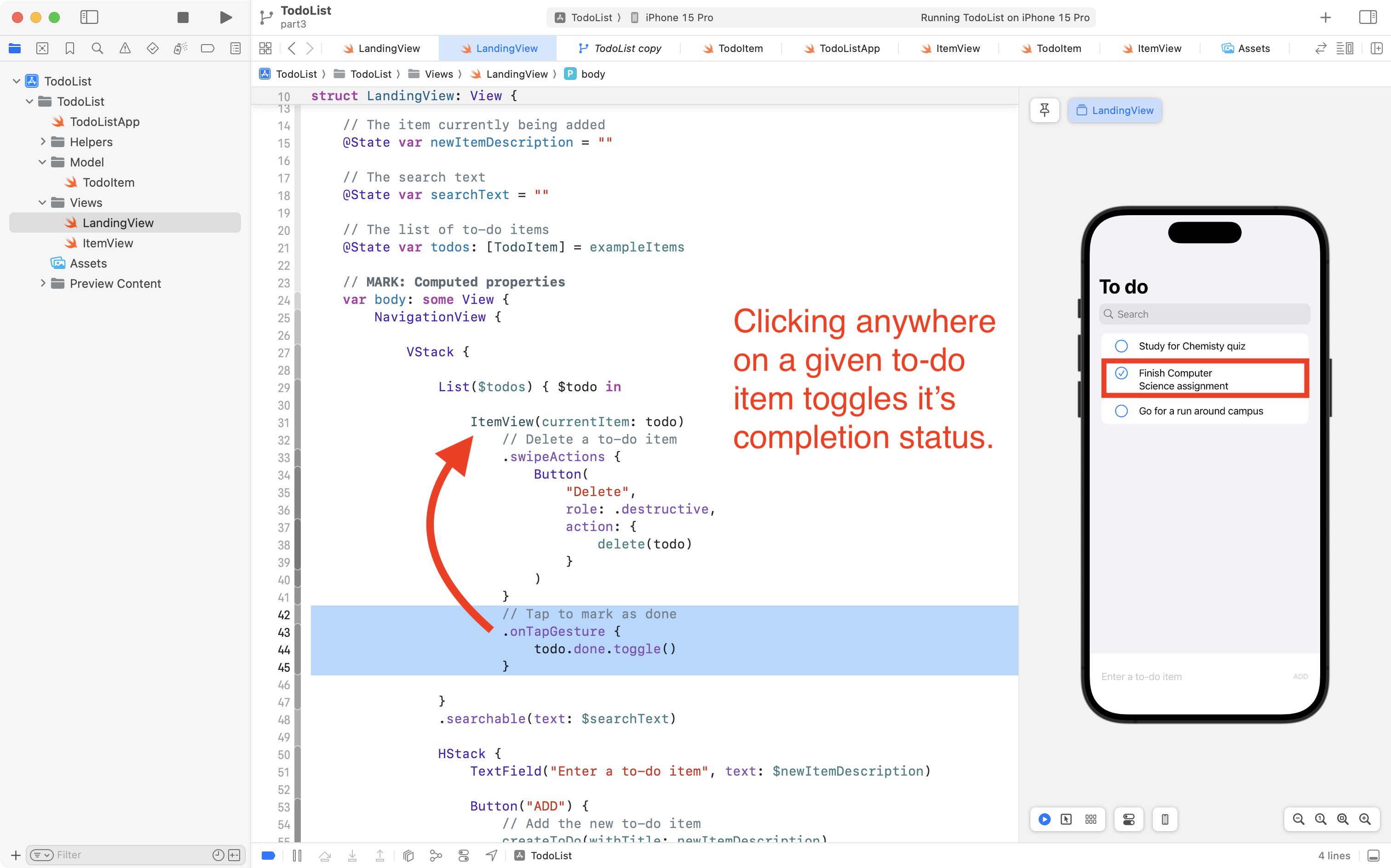The image size is (1391, 868).
Task: Toggle completion circle for Go for a run
Action: [x=1121, y=411]
